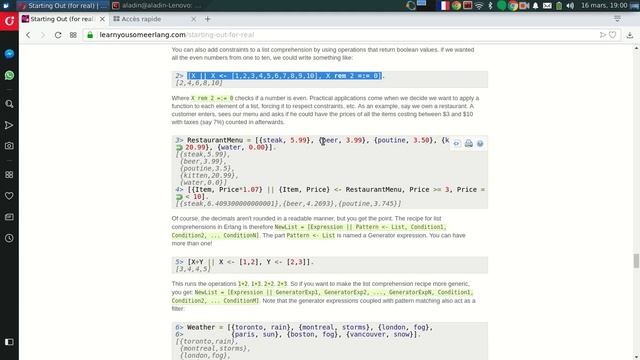This screenshot has width=640, height=360.
Task: Open Speed Dial grid icon in sidebar
Action: pos(9,175)
